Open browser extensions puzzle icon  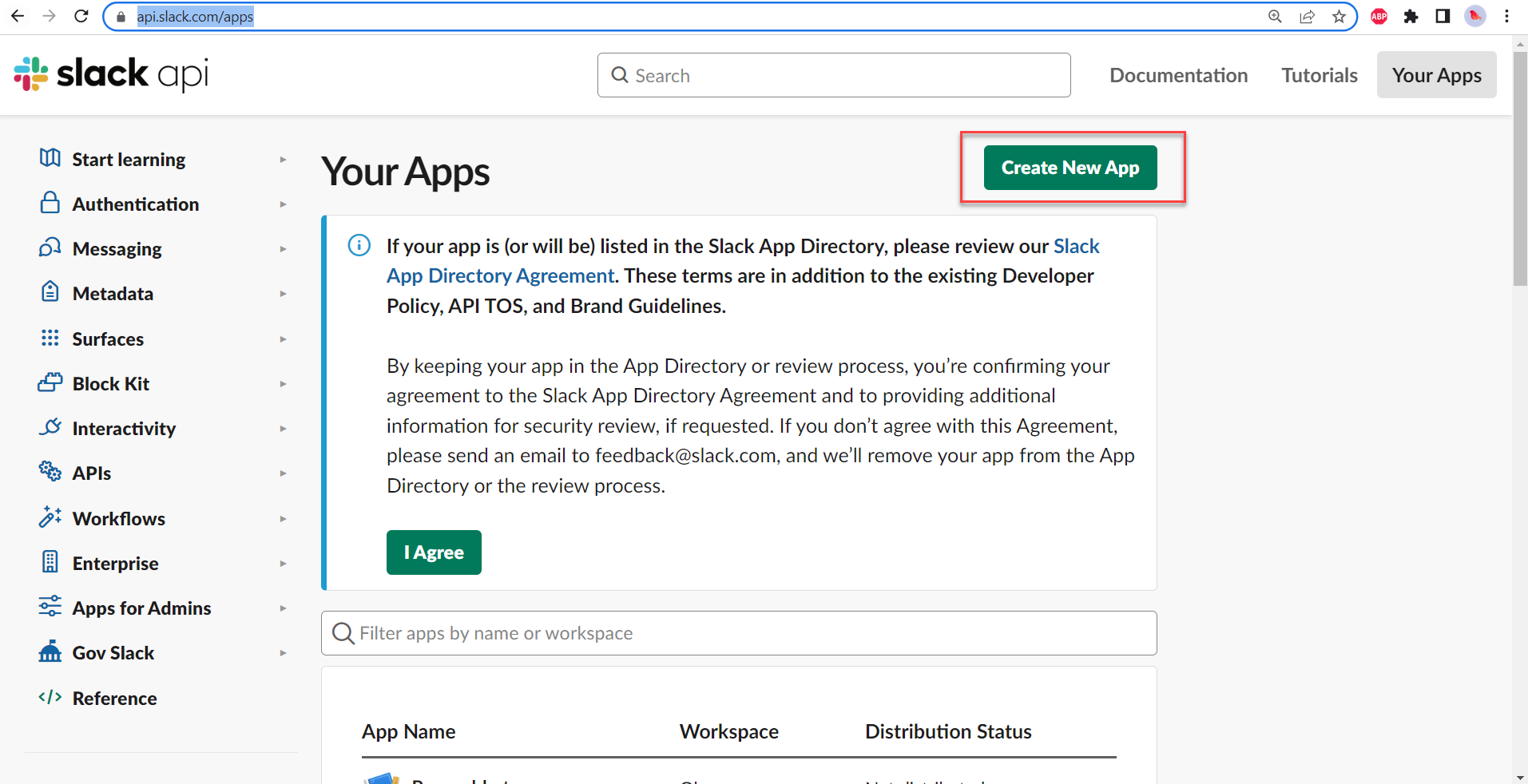click(x=1411, y=17)
